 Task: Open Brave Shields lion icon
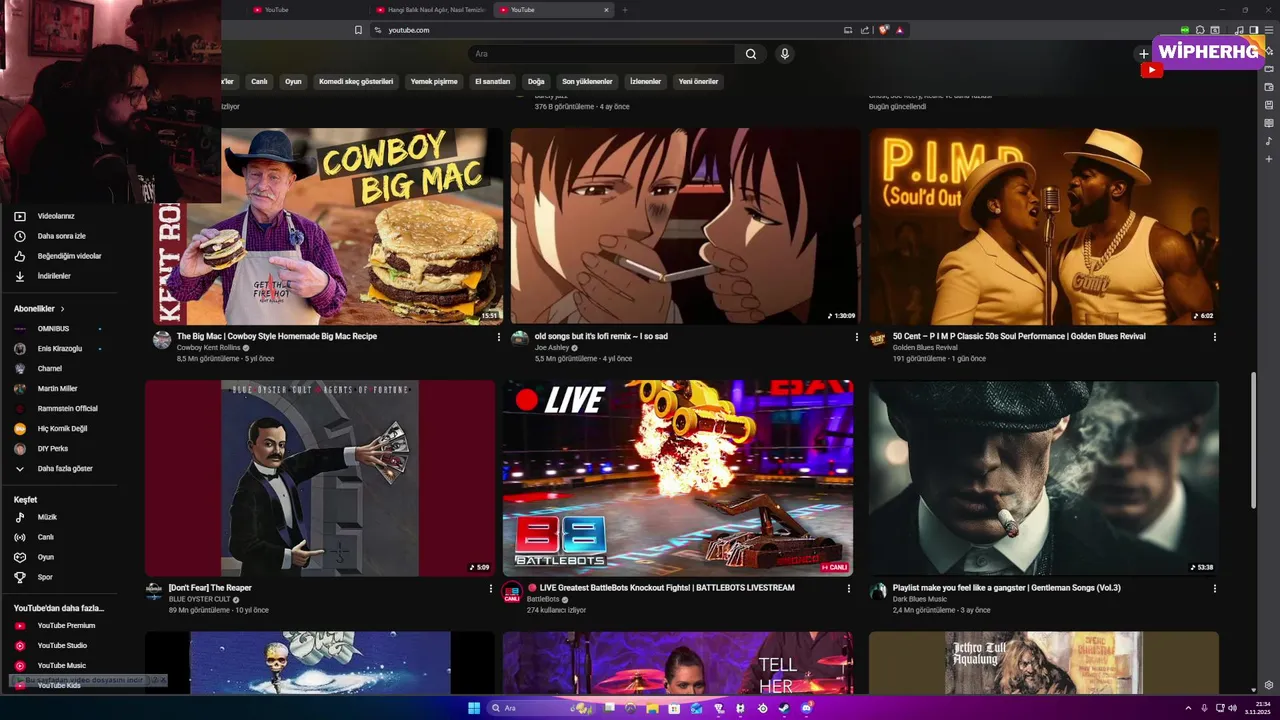point(884,30)
